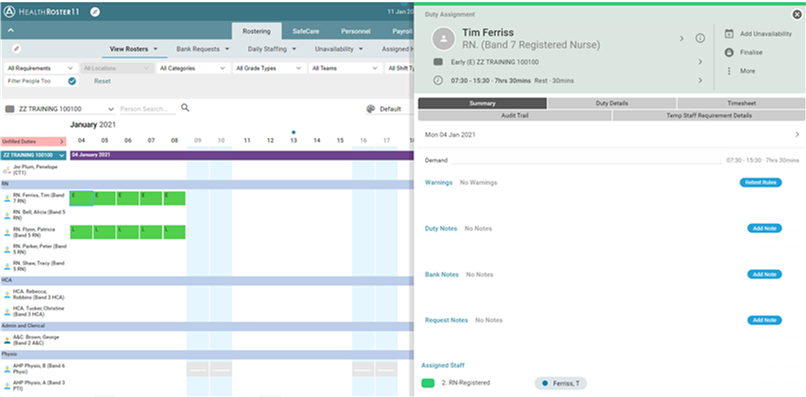
Task: Expand the All Requirements dropdown
Action: pyautogui.click(x=41, y=68)
